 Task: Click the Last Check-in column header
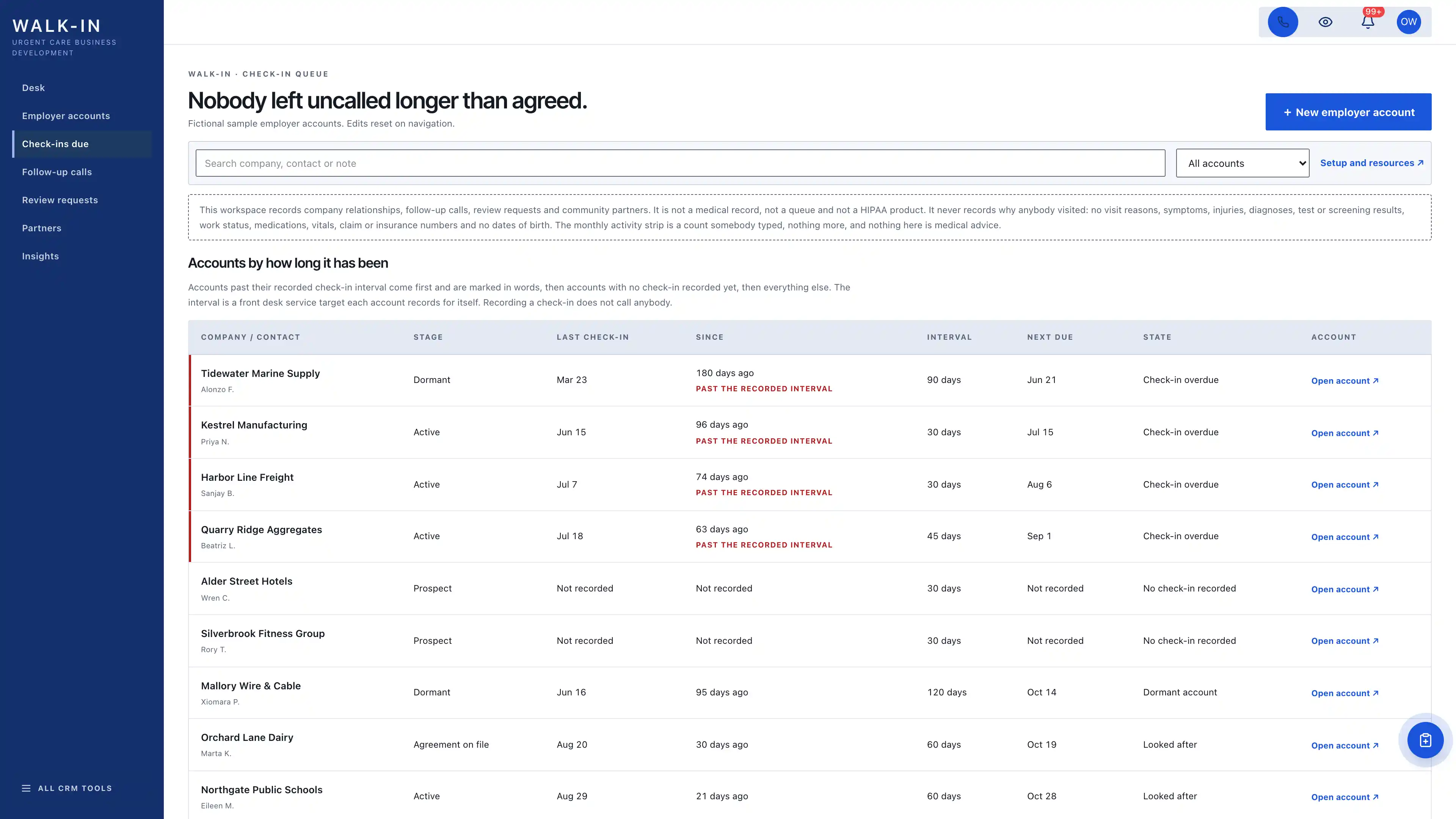click(592, 337)
